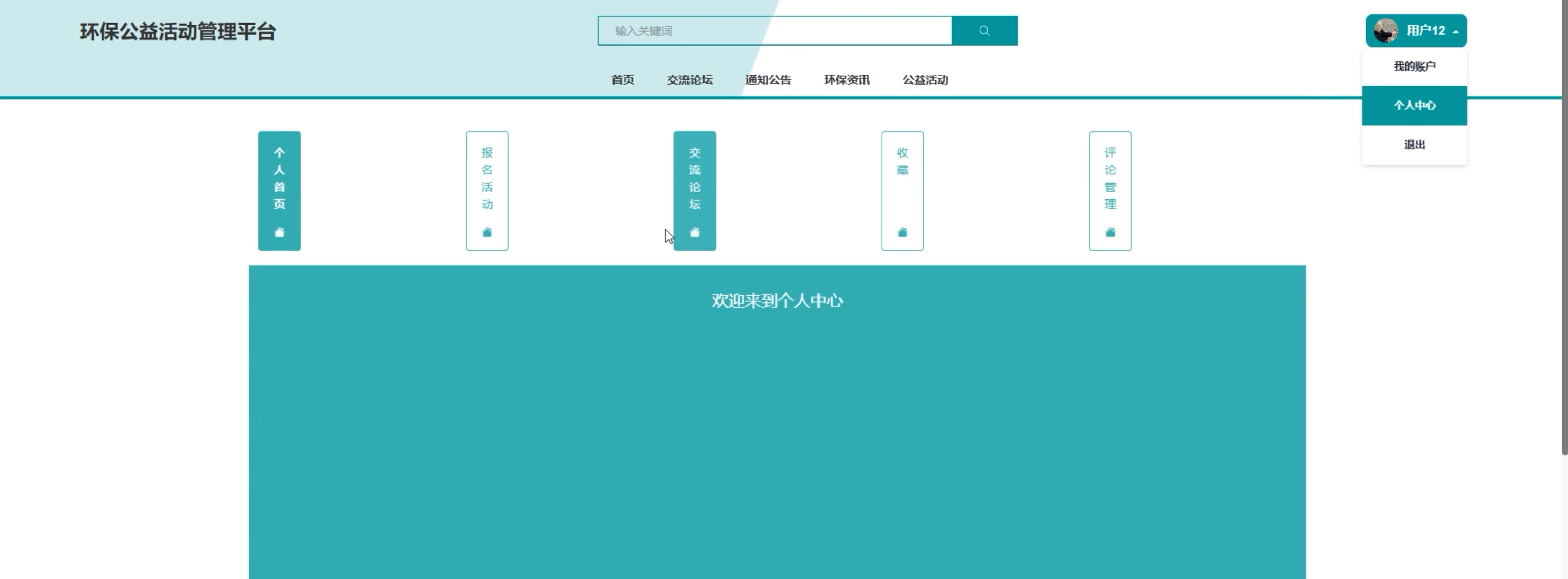The height and width of the screenshot is (579, 1568).
Task: Click home icon under 收藏 card
Action: (902, 232)
